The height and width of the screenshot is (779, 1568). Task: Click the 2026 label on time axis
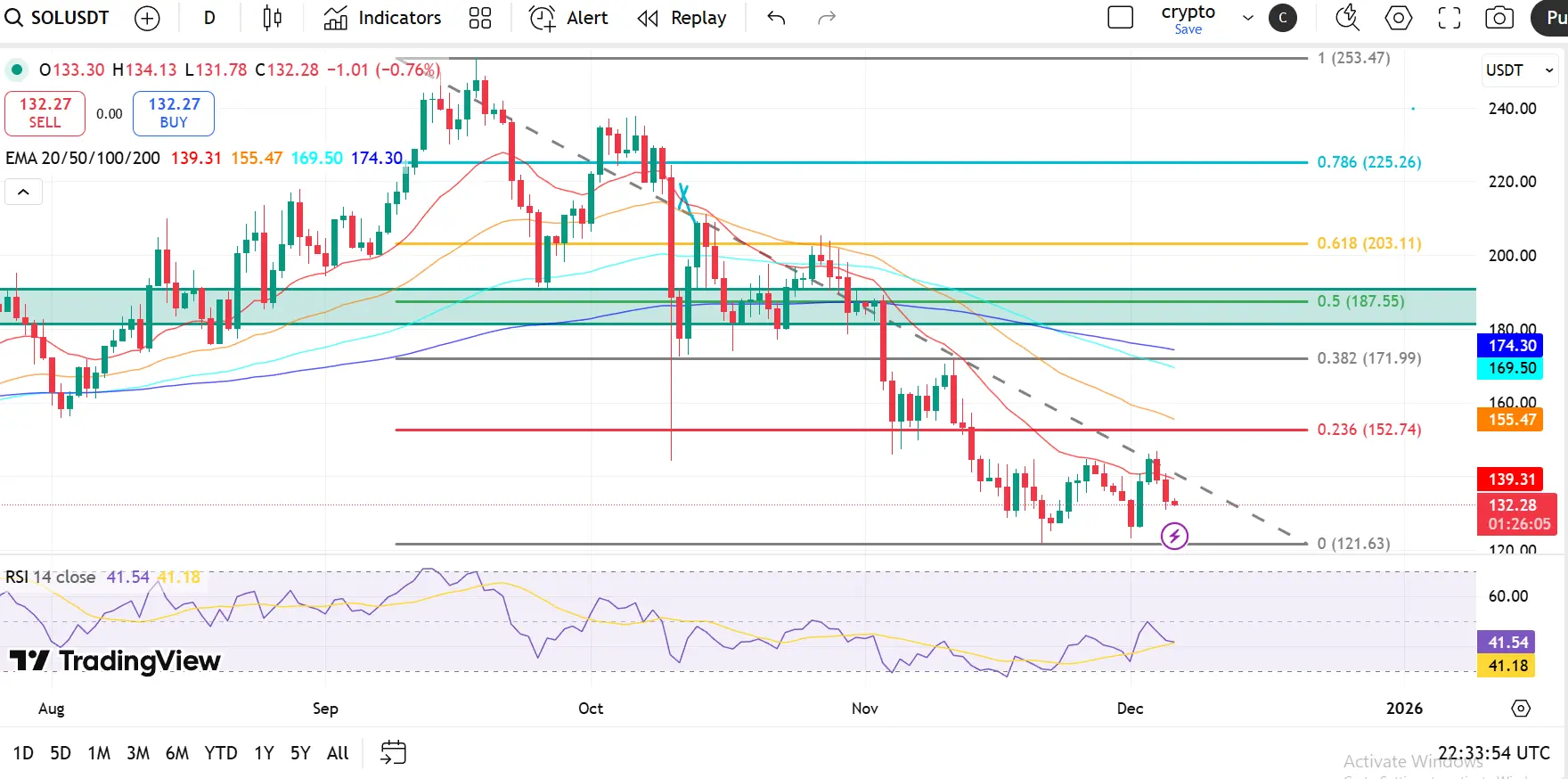(x=1404, y=709)
